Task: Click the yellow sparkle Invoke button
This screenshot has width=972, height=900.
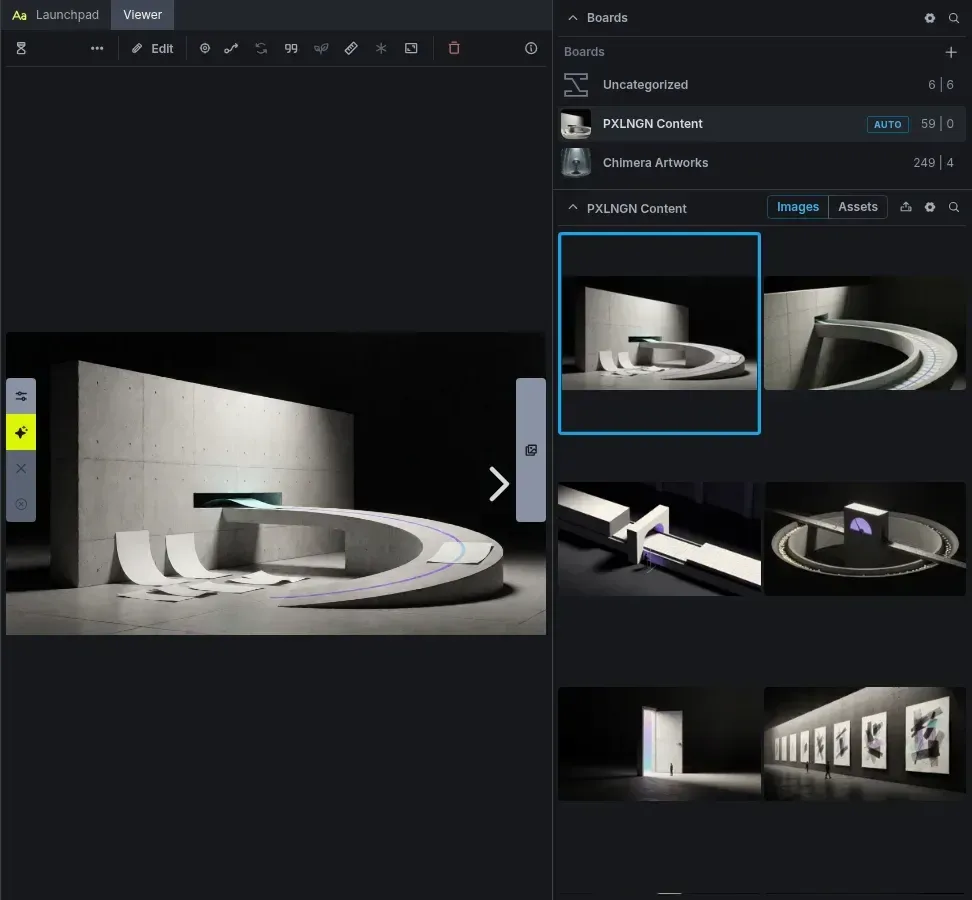Action: [21, 432]
